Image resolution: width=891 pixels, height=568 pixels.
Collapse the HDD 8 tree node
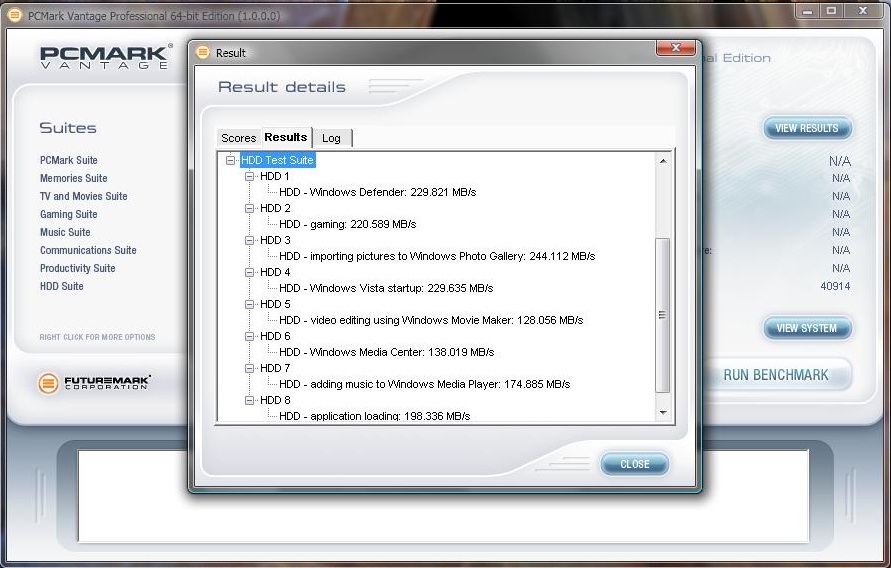pyautogui.click(x=249, y=400)
